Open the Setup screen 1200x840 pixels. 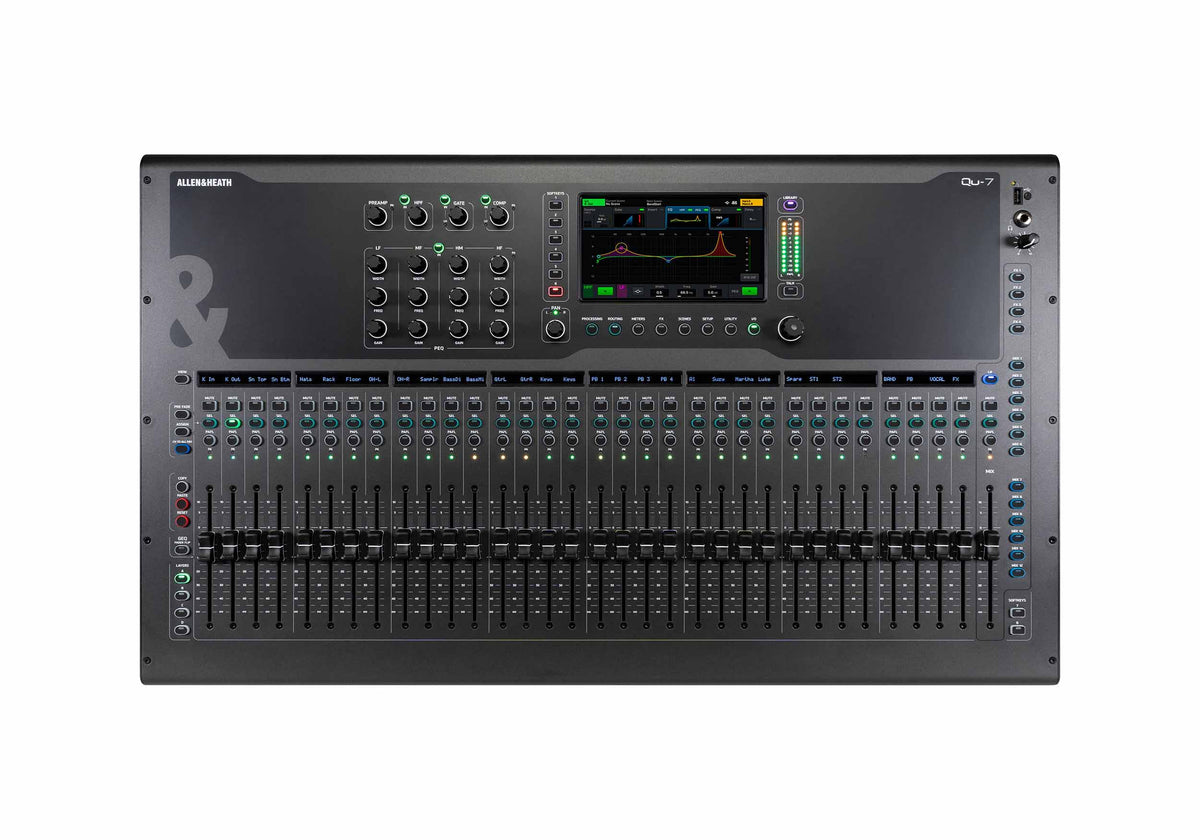coord(707,328)
